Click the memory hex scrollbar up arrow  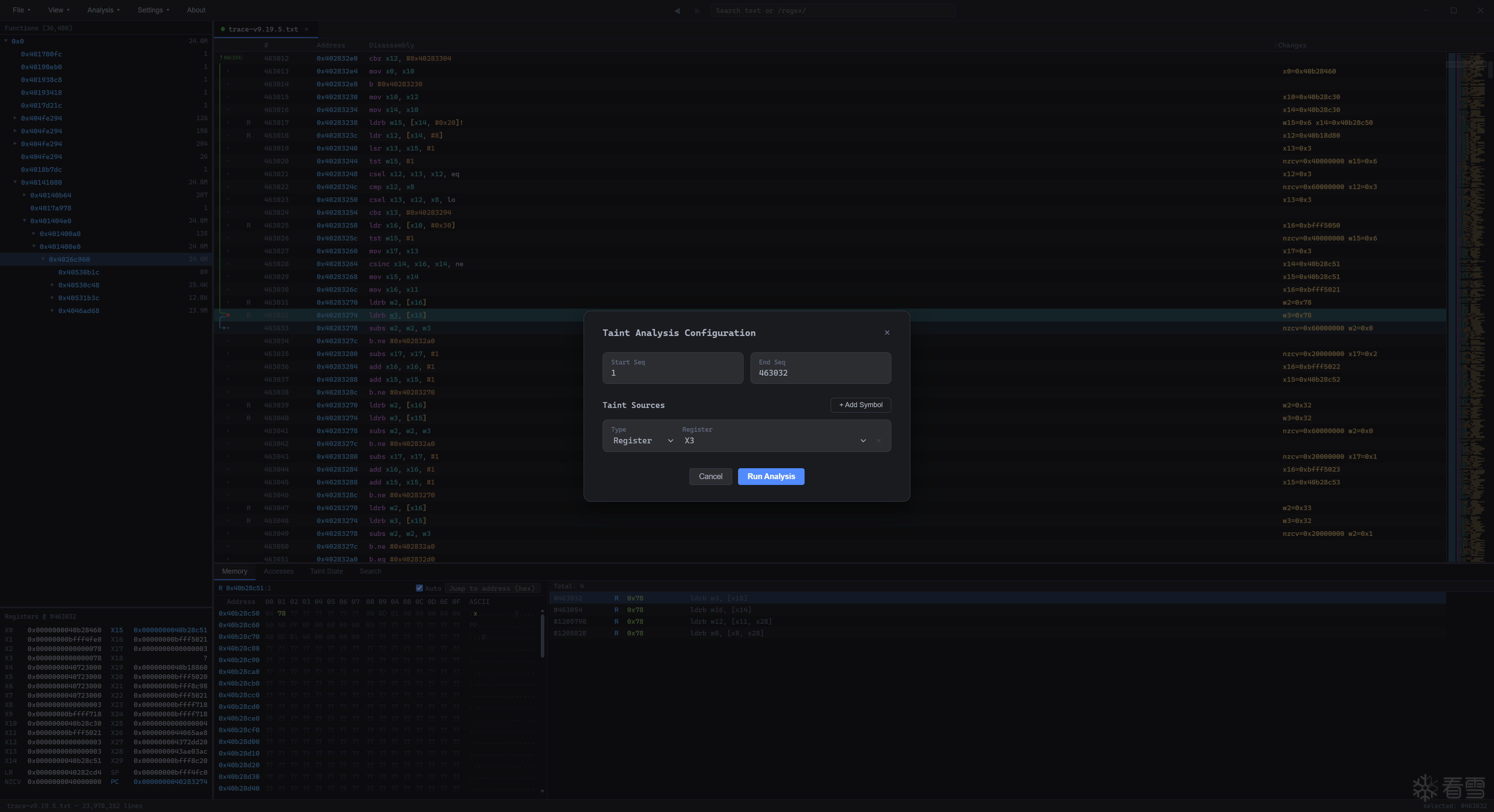click(542, 611)
